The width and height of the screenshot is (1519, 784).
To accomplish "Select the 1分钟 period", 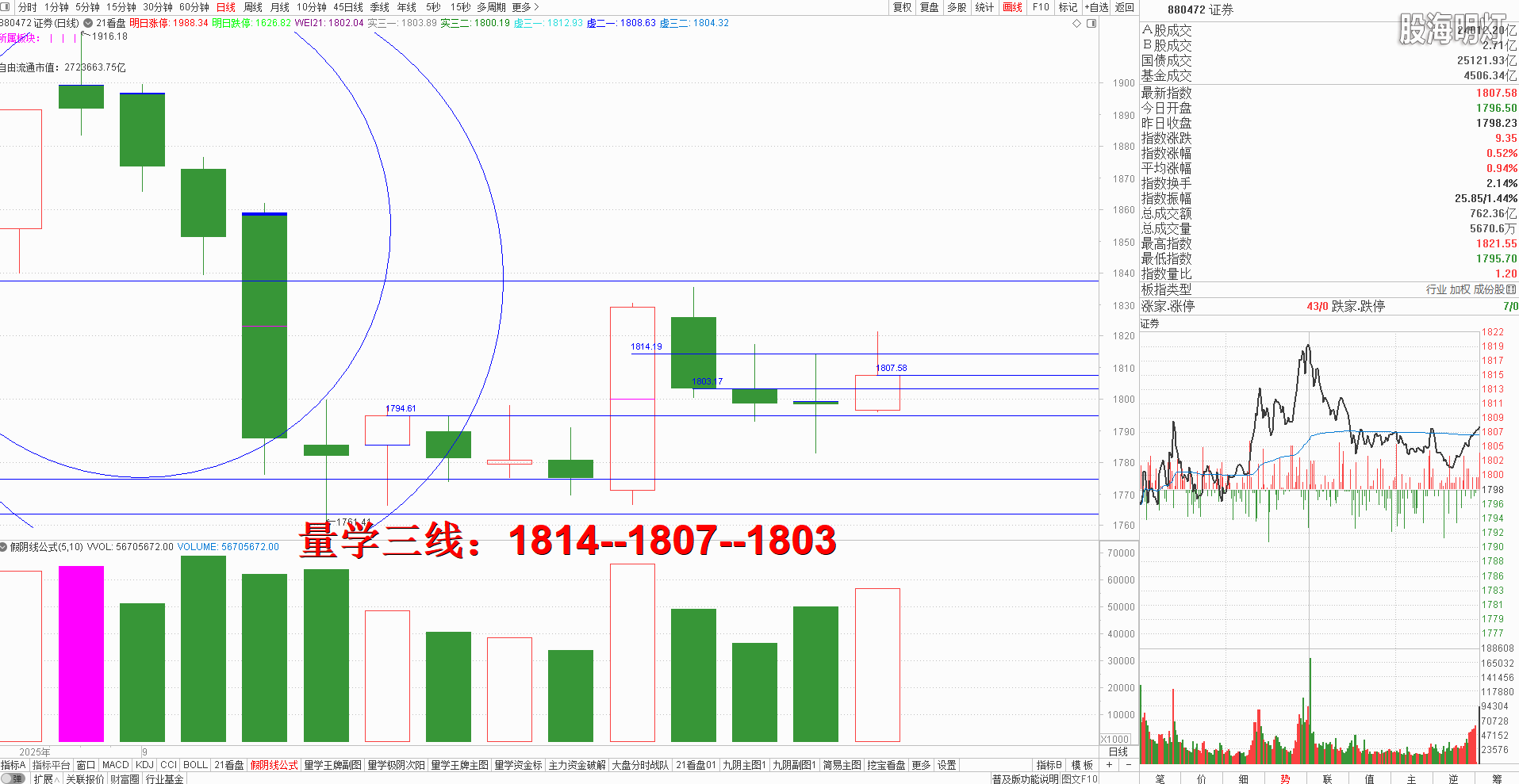I will point(56,7).
